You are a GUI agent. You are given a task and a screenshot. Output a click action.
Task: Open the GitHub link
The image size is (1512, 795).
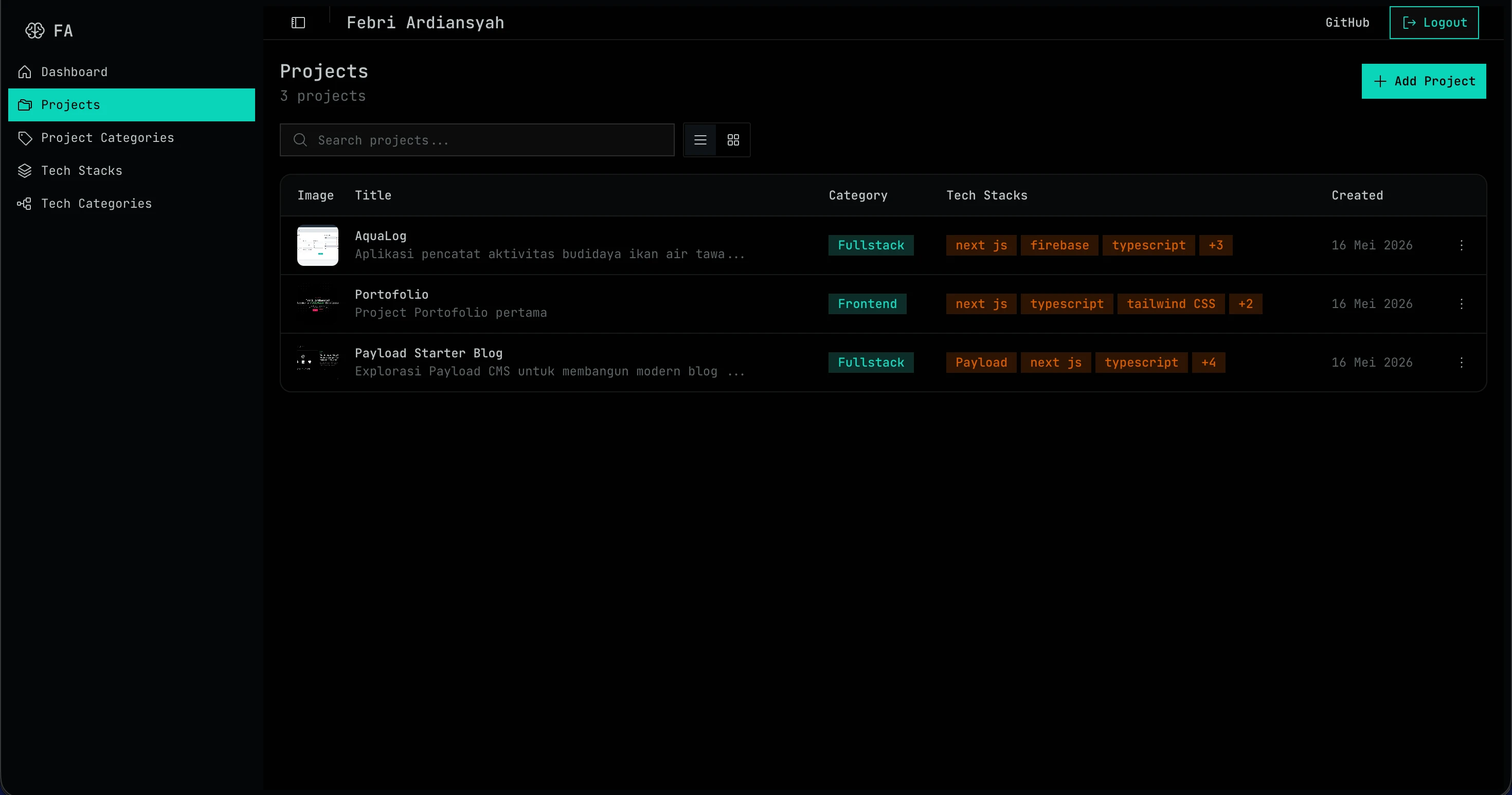pos(1347,23)
